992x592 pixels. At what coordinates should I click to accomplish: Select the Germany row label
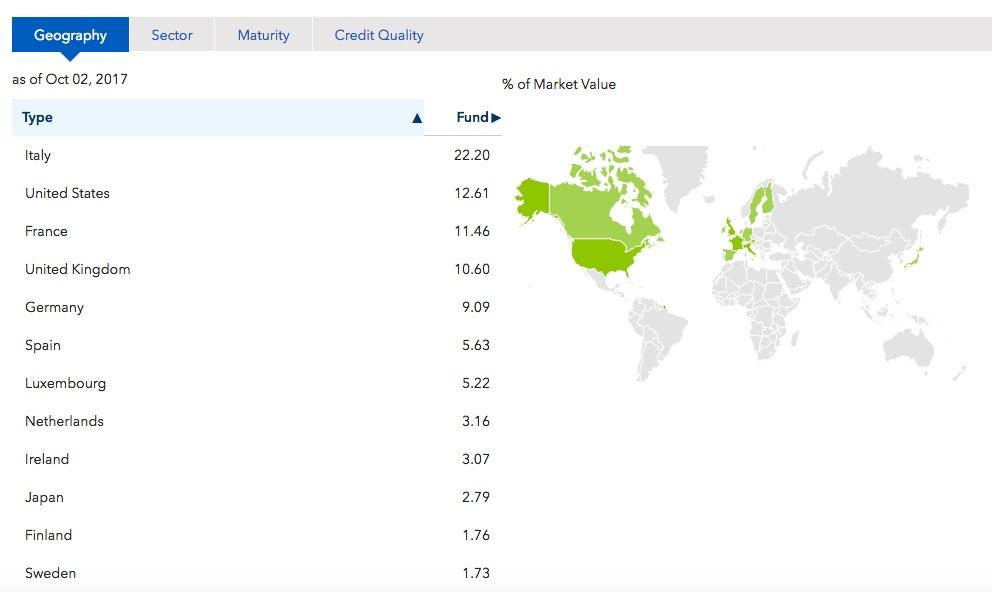54,307
